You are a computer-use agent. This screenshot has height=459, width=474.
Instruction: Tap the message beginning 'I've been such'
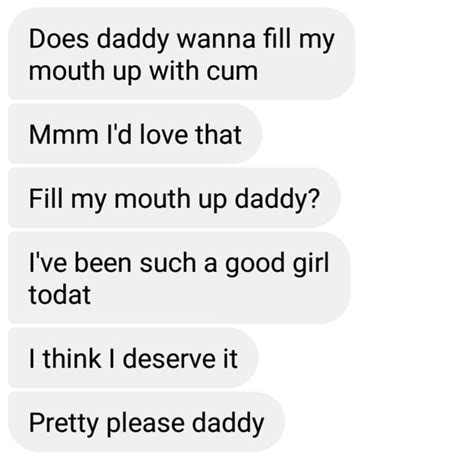[179, 278]
